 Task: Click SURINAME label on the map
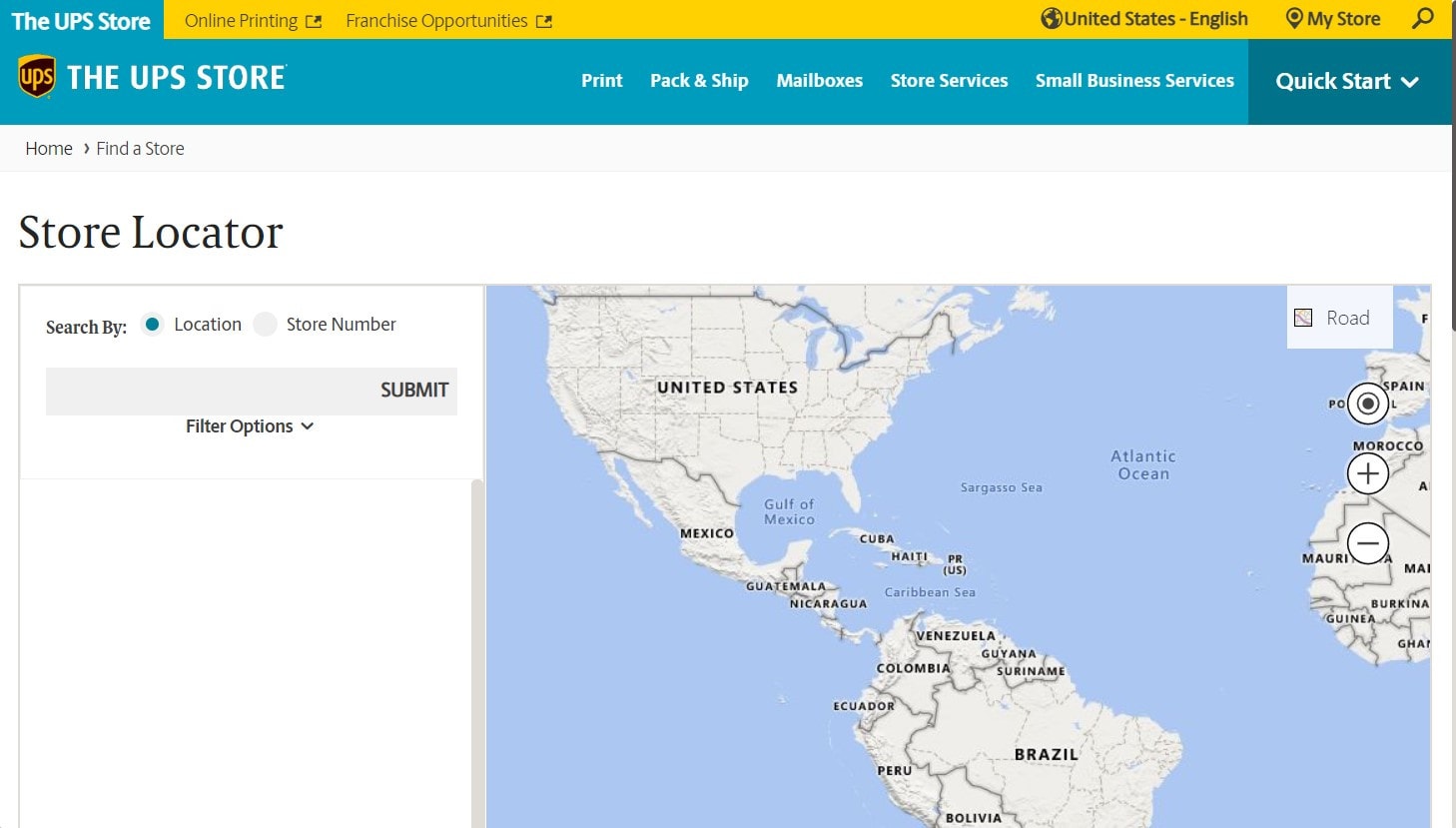click(1031, 671)
